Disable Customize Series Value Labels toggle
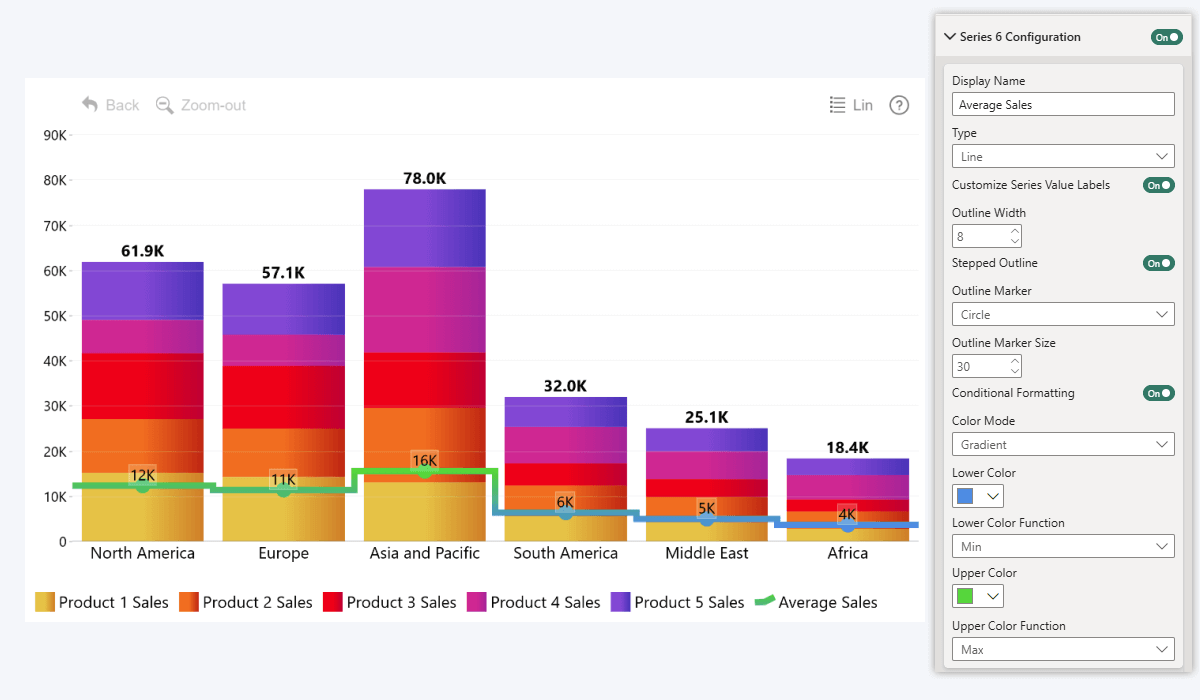1200x700 pixels. [1158, 185]
